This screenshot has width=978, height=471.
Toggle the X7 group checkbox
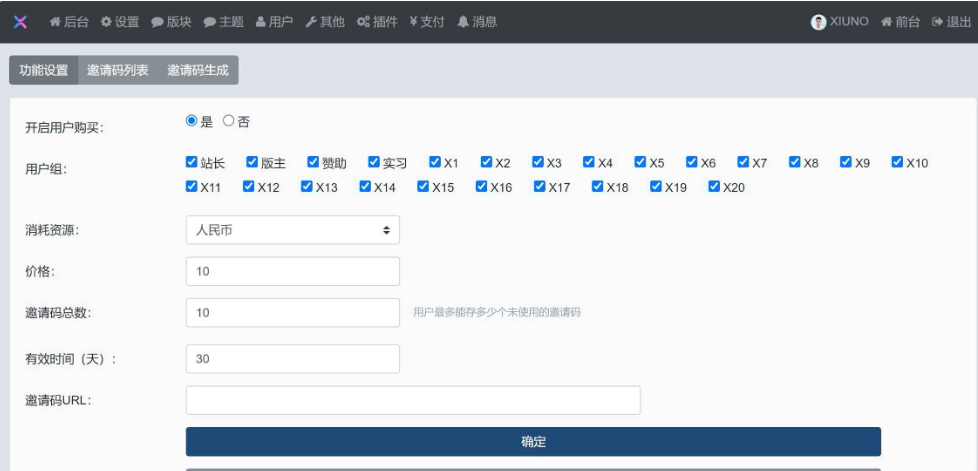[x=743, y=162]
